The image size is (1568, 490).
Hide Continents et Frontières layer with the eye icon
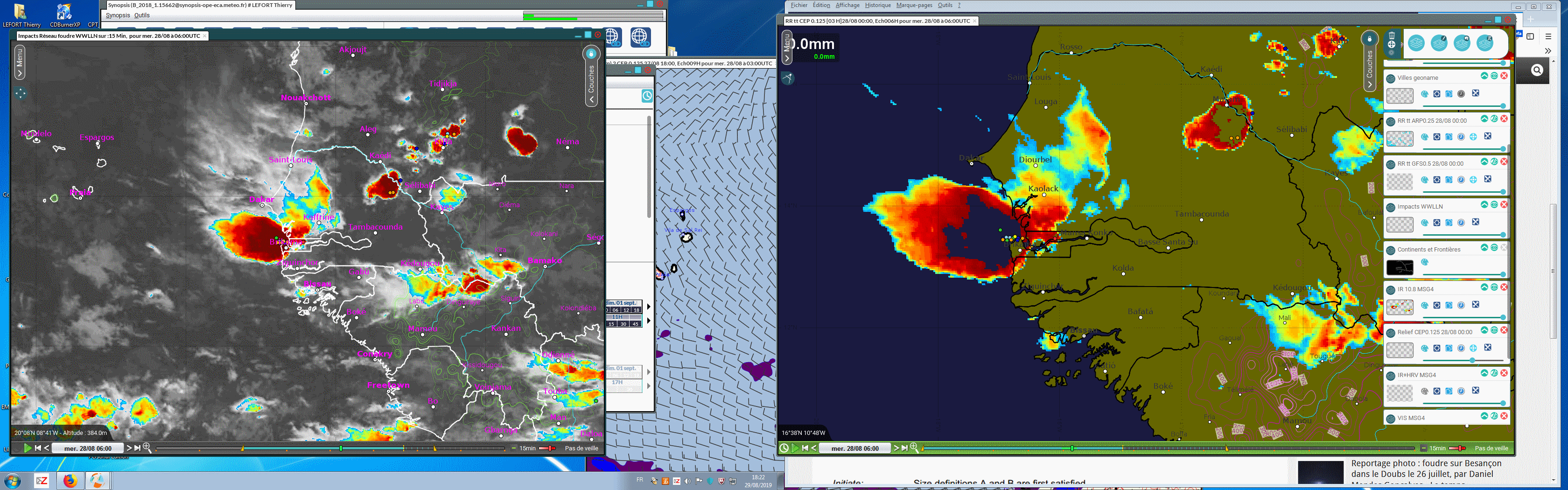pos(1494,248)
